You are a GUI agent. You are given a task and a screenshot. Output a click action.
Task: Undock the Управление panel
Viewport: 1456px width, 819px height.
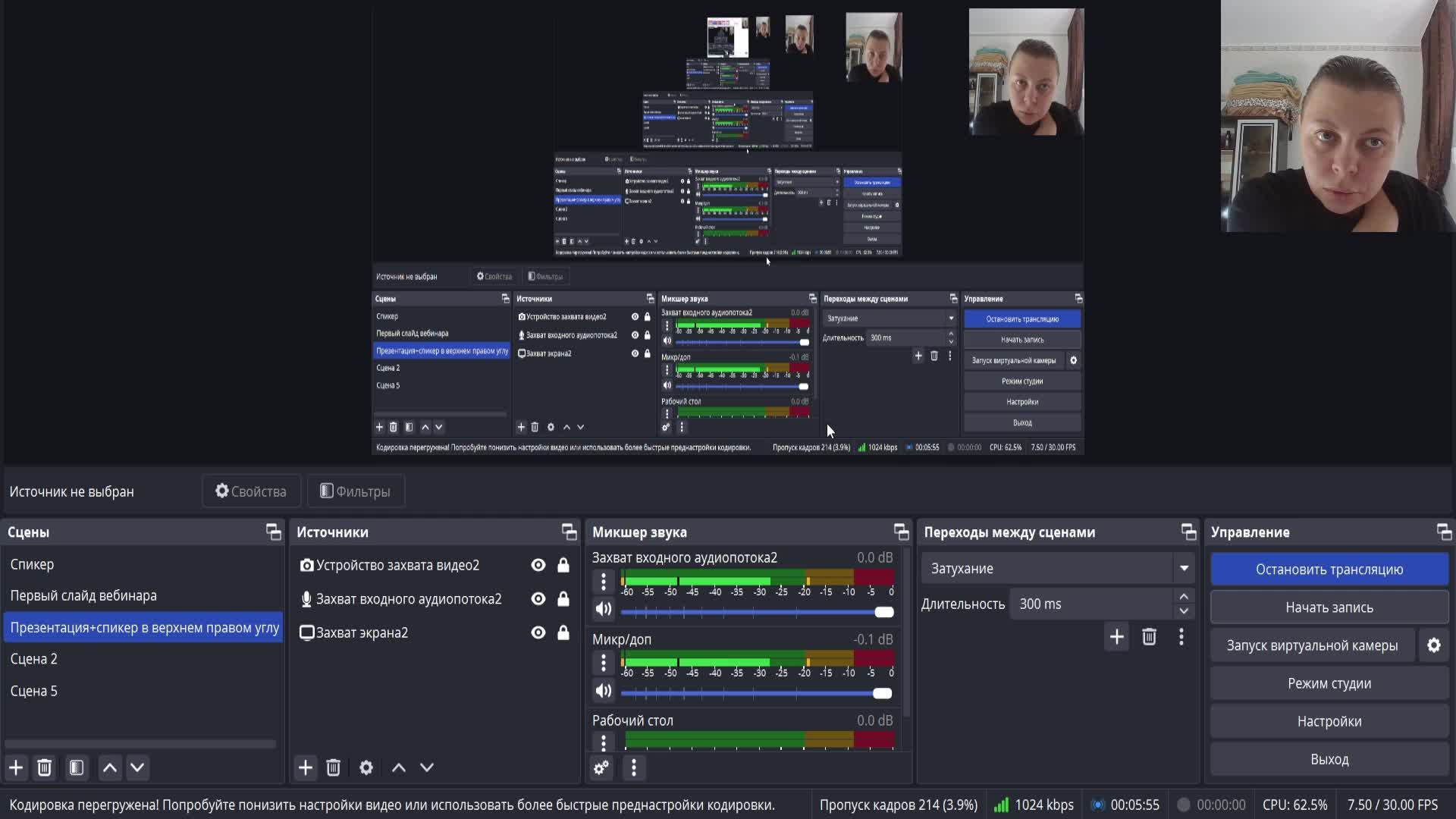[x=1445, y=532]
